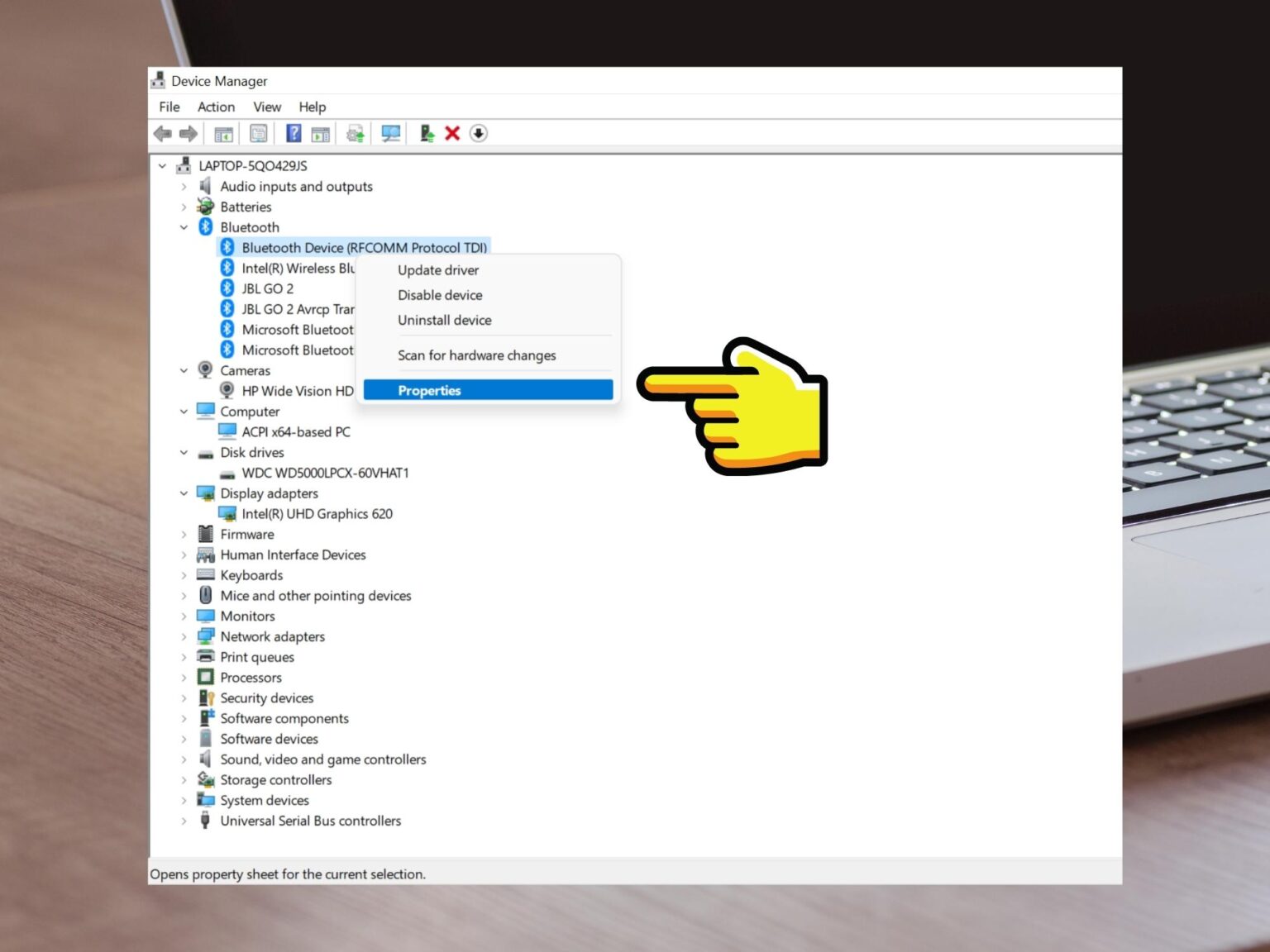
Task: Select HP Wide Vision HD camera
Action: (298, 391)
